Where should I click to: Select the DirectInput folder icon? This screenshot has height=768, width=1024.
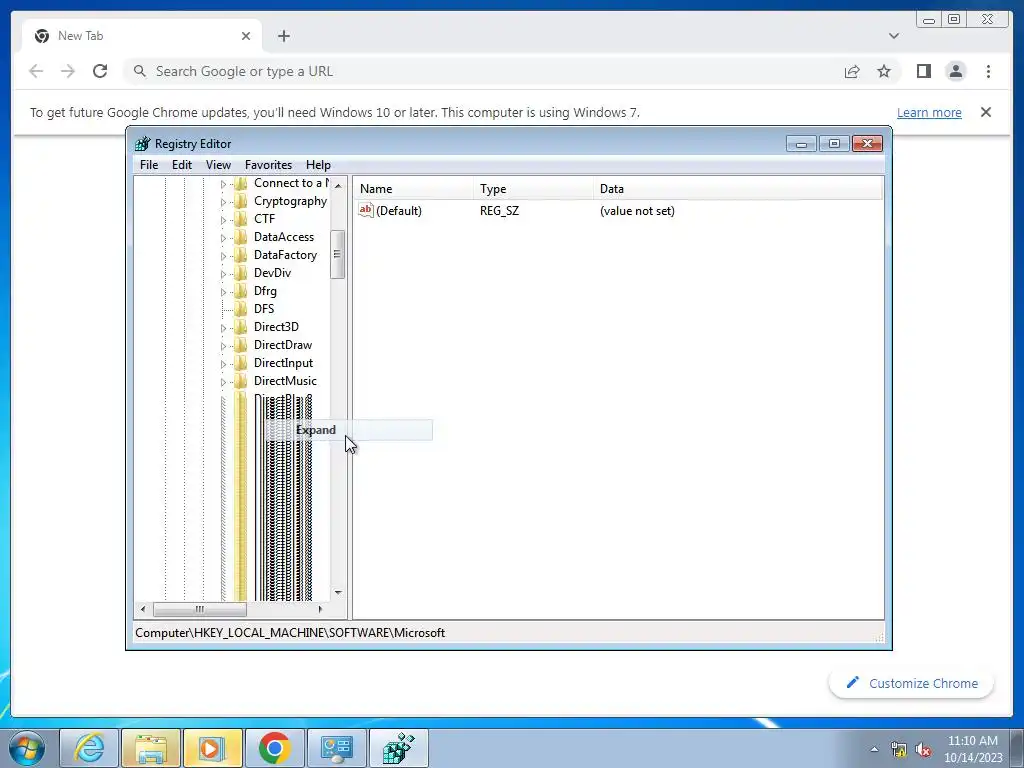(241, 362)
